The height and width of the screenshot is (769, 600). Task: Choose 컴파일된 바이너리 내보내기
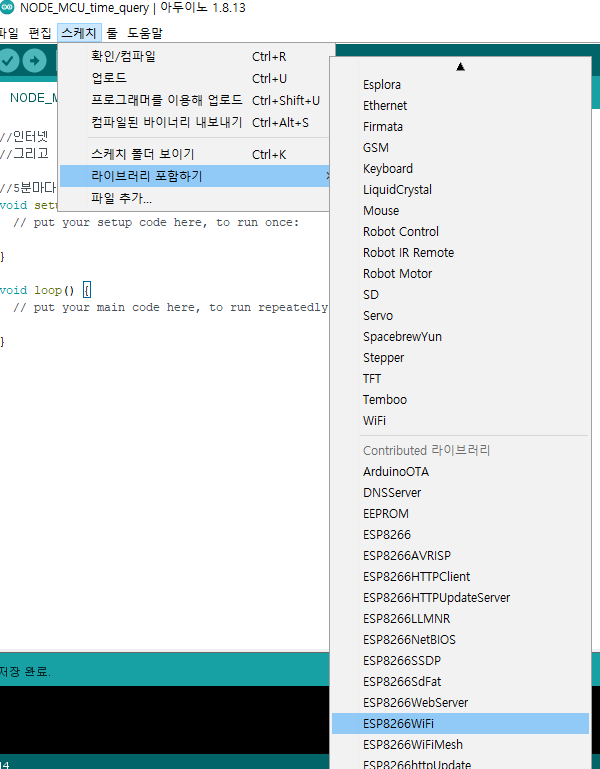[194, 122]
